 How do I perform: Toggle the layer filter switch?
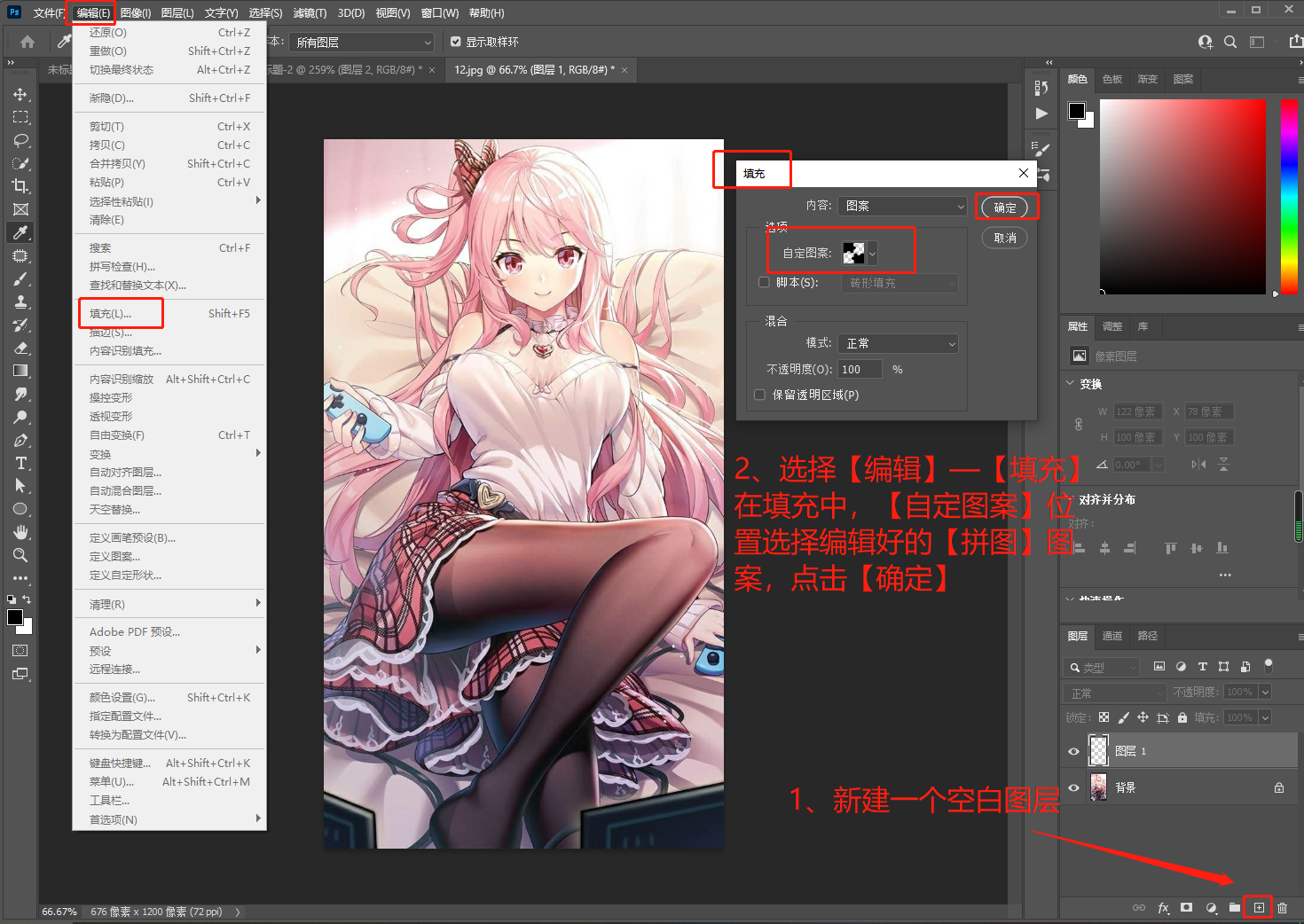(x=1269, y=665)
